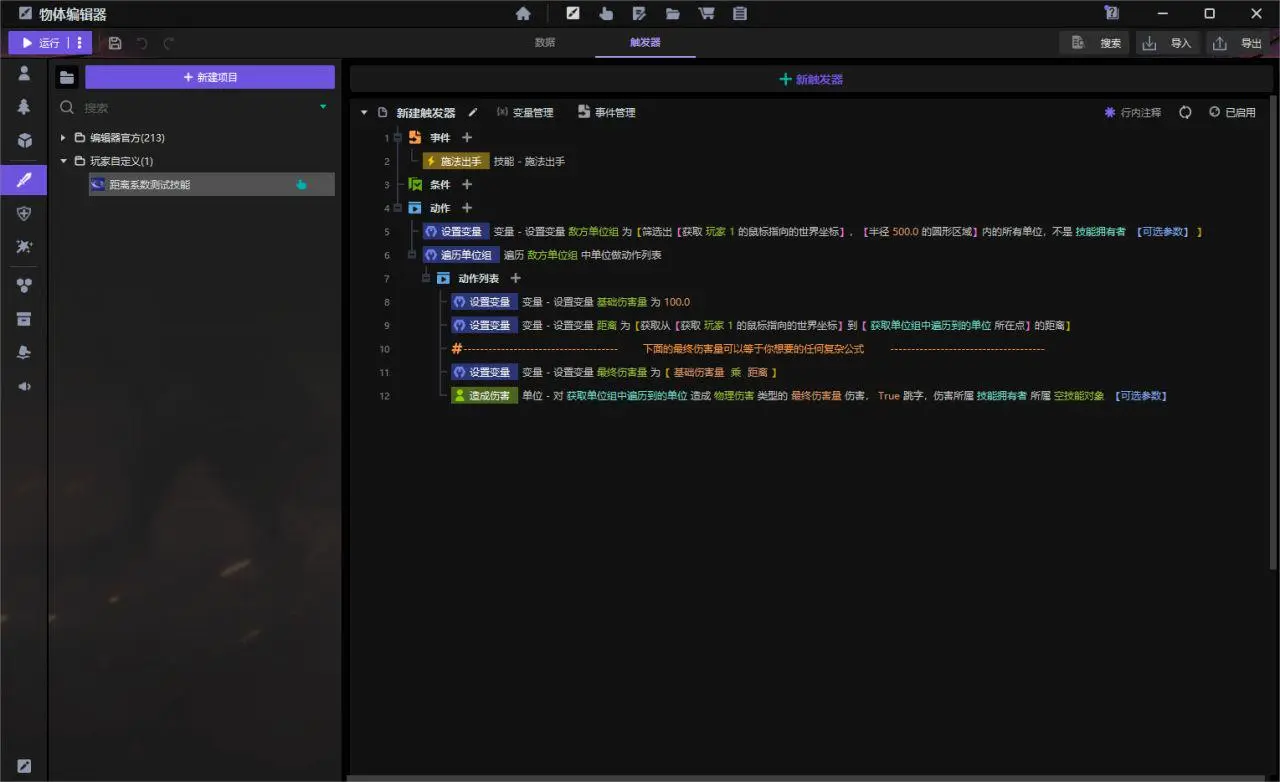
Task: Click the save disk icon
Action: tap(115, 43)
